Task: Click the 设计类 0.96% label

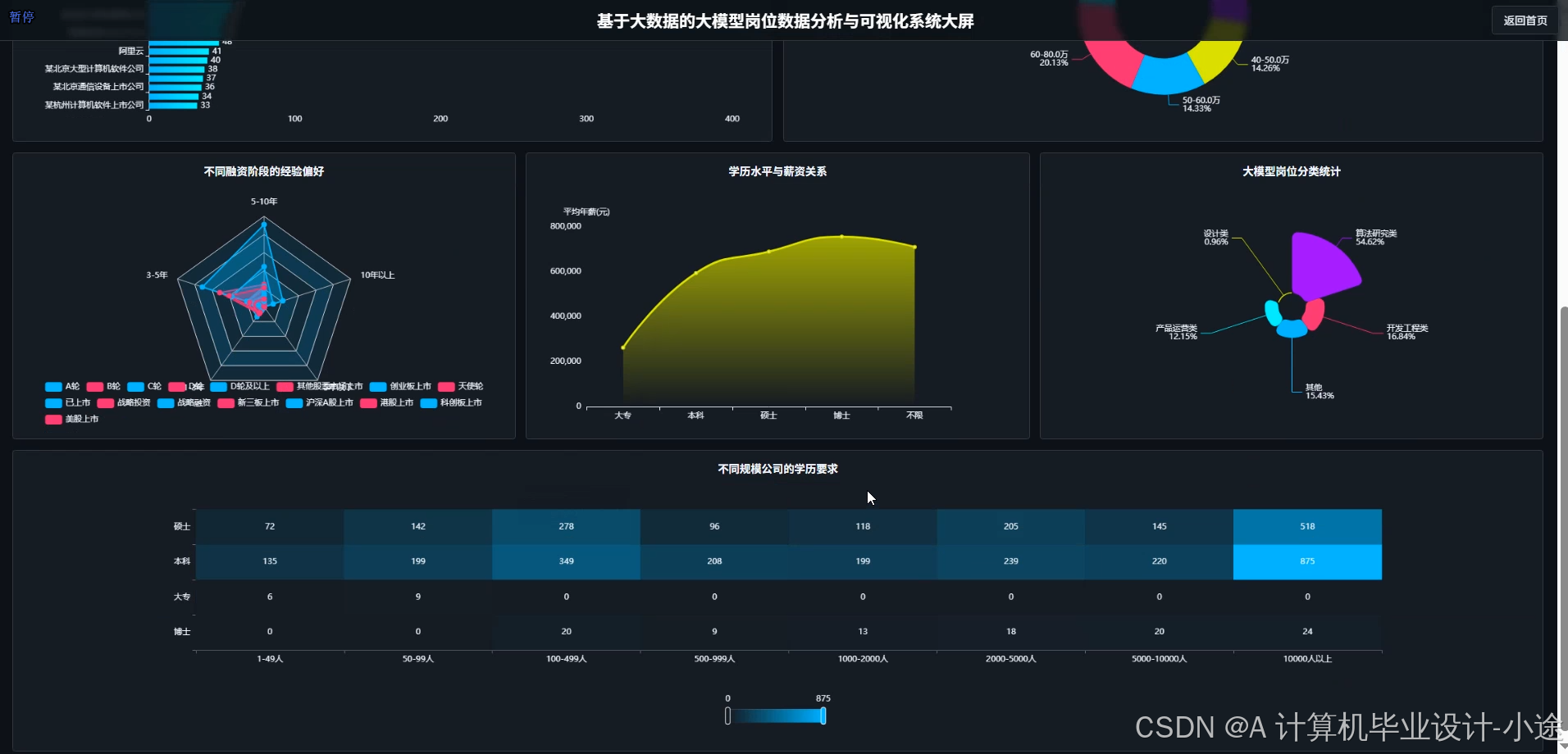Action: [x=1216, y=238]
